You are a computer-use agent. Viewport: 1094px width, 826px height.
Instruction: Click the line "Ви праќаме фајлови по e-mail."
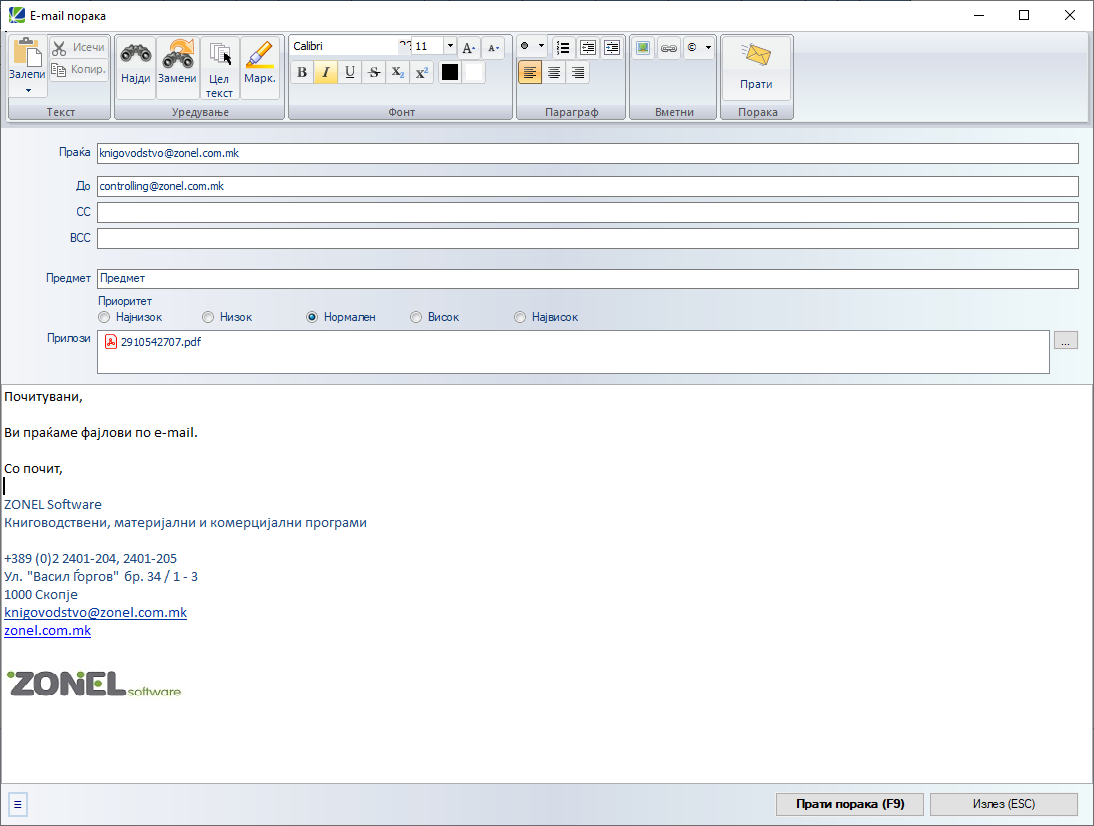(x=100, y=433)
